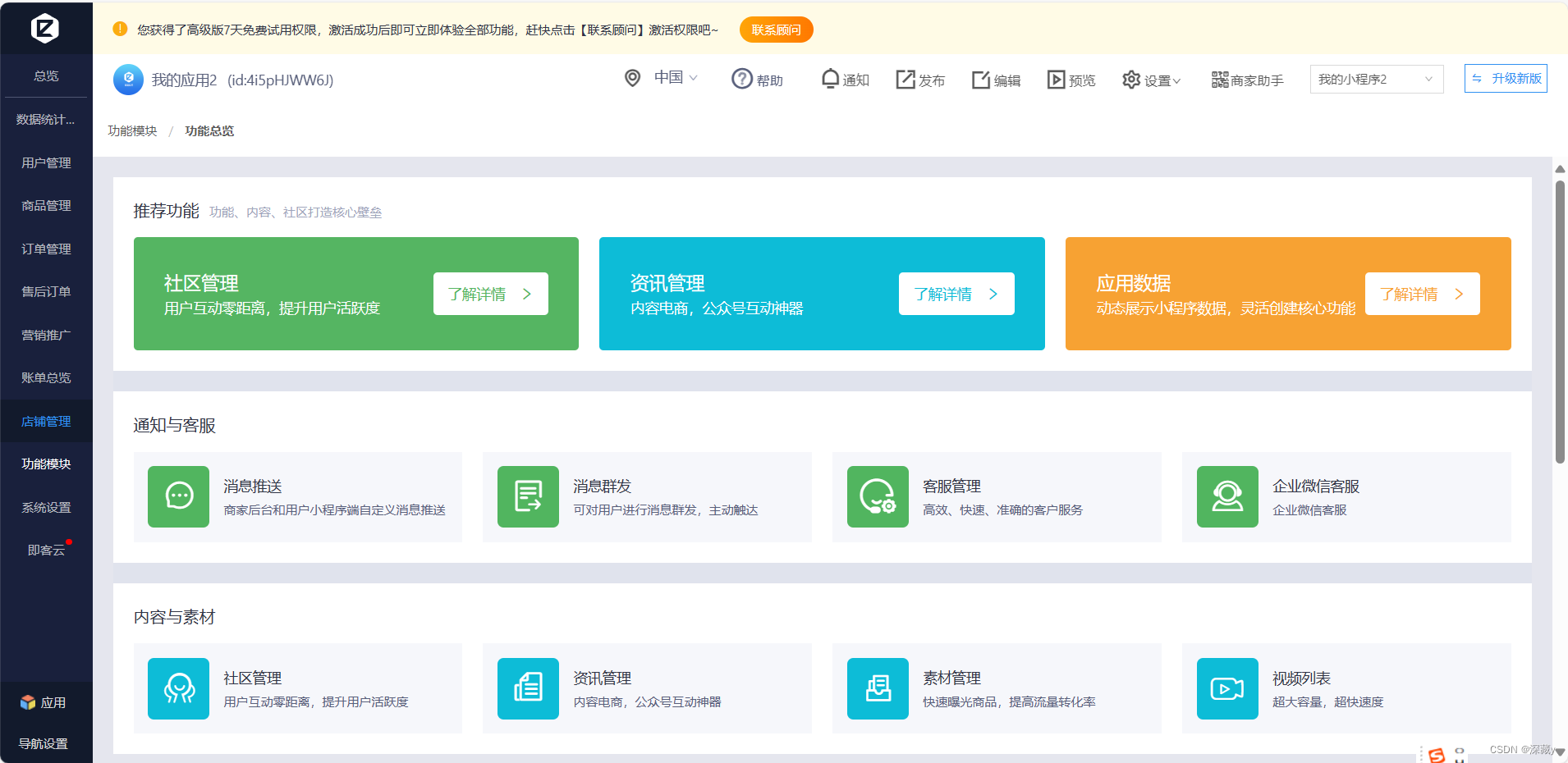1568x763 pixels.
Task: Click 企业微信客服 card title
Action: click(1316, 487)
